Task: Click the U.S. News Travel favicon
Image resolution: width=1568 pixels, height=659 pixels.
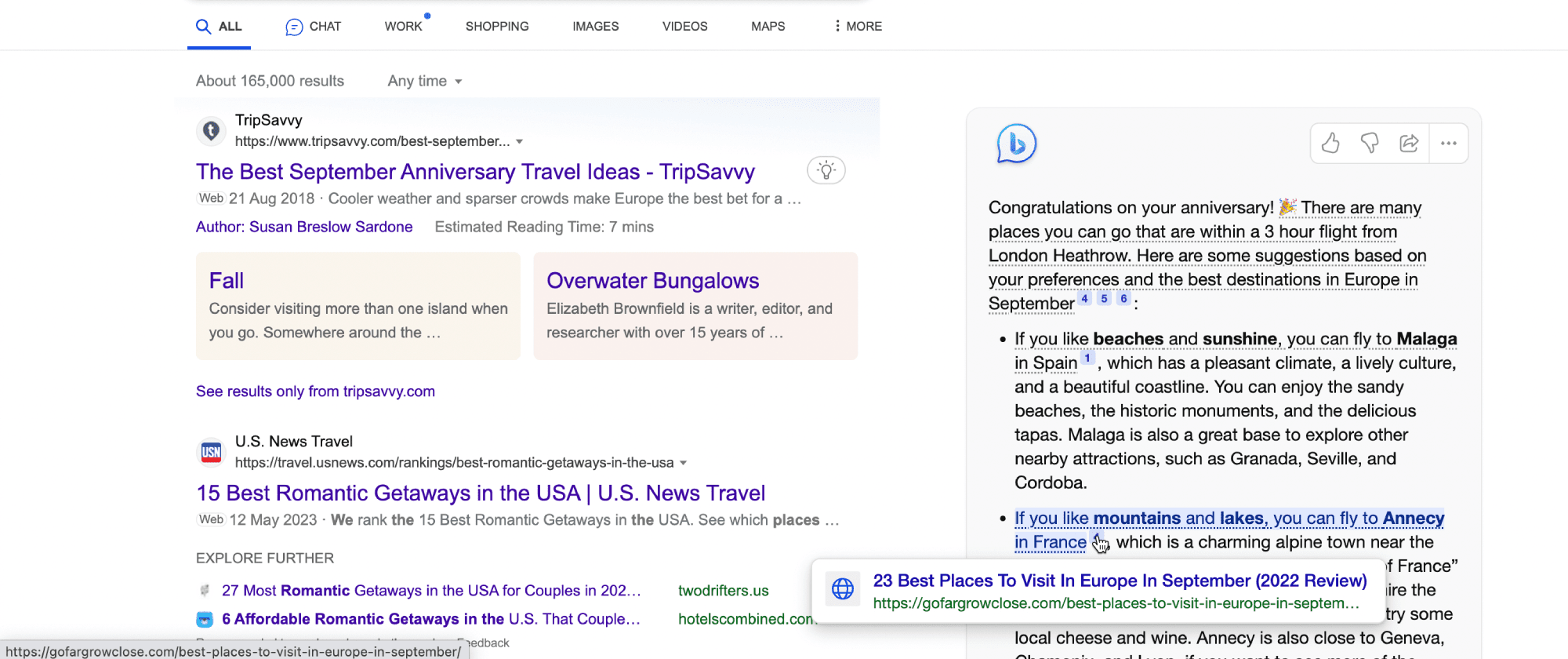Action: [211, 452]
